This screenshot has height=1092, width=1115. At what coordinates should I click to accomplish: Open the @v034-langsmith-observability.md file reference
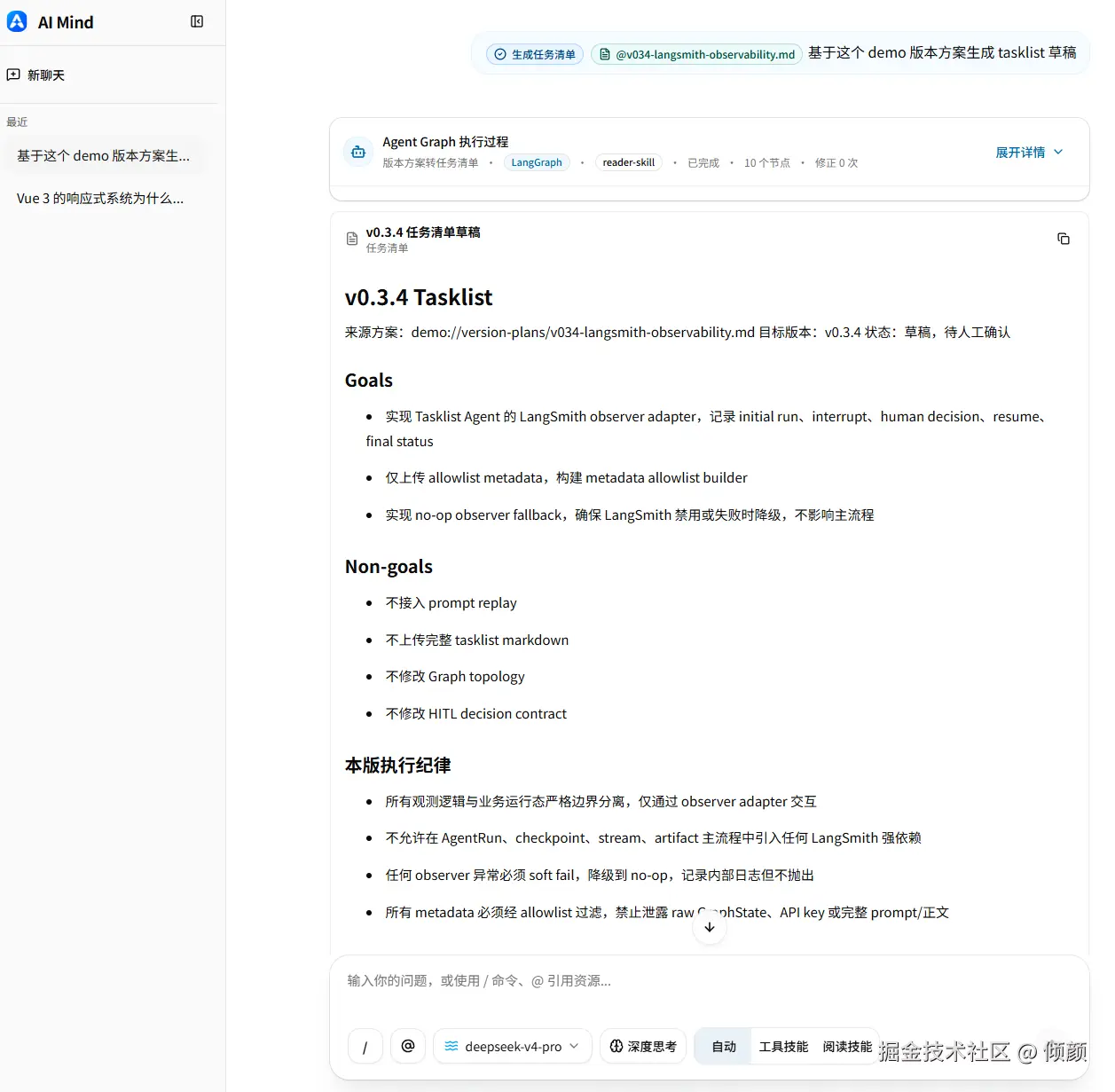click(696, 54)
